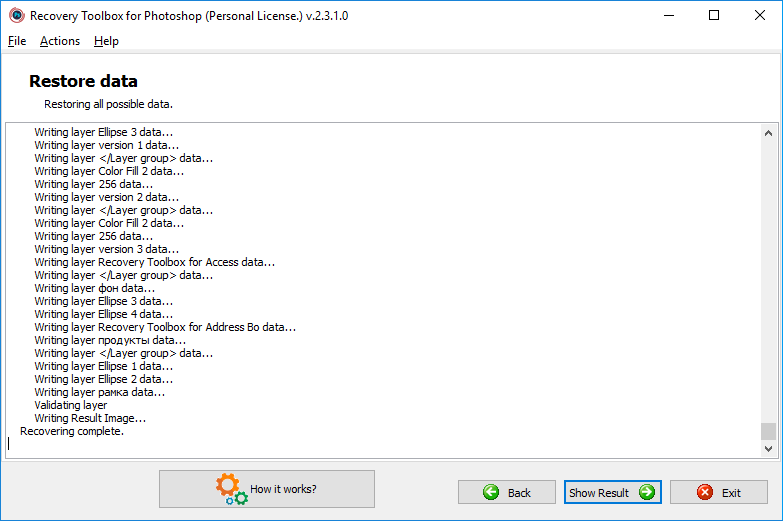This screenshot has height=521, width=783.
Task: Click the log scrollbar down arrow
Action: tap(768, 449)
